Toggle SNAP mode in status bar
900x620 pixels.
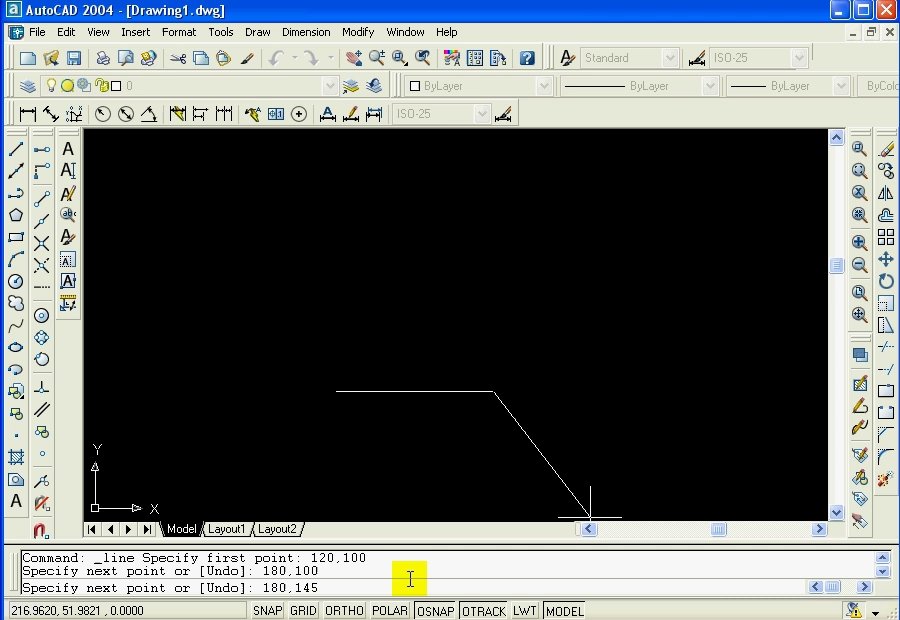coord(267,611)
